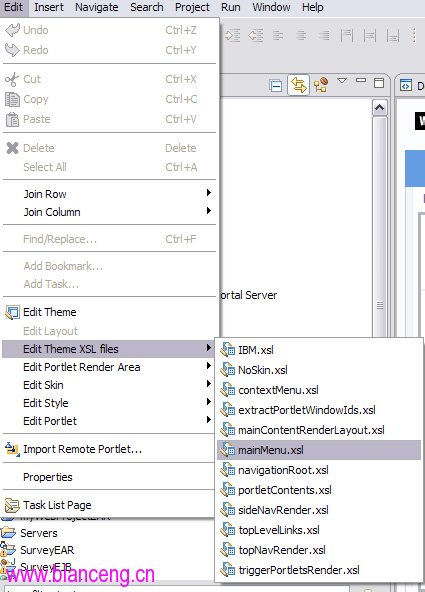Open contextMenu.xsl theme file
This screenshot has width=425, height=592.
point(319,390)
